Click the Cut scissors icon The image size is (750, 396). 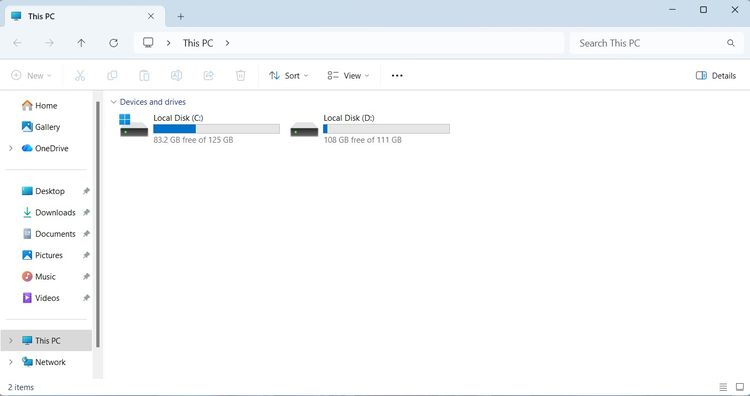point(80,76)
